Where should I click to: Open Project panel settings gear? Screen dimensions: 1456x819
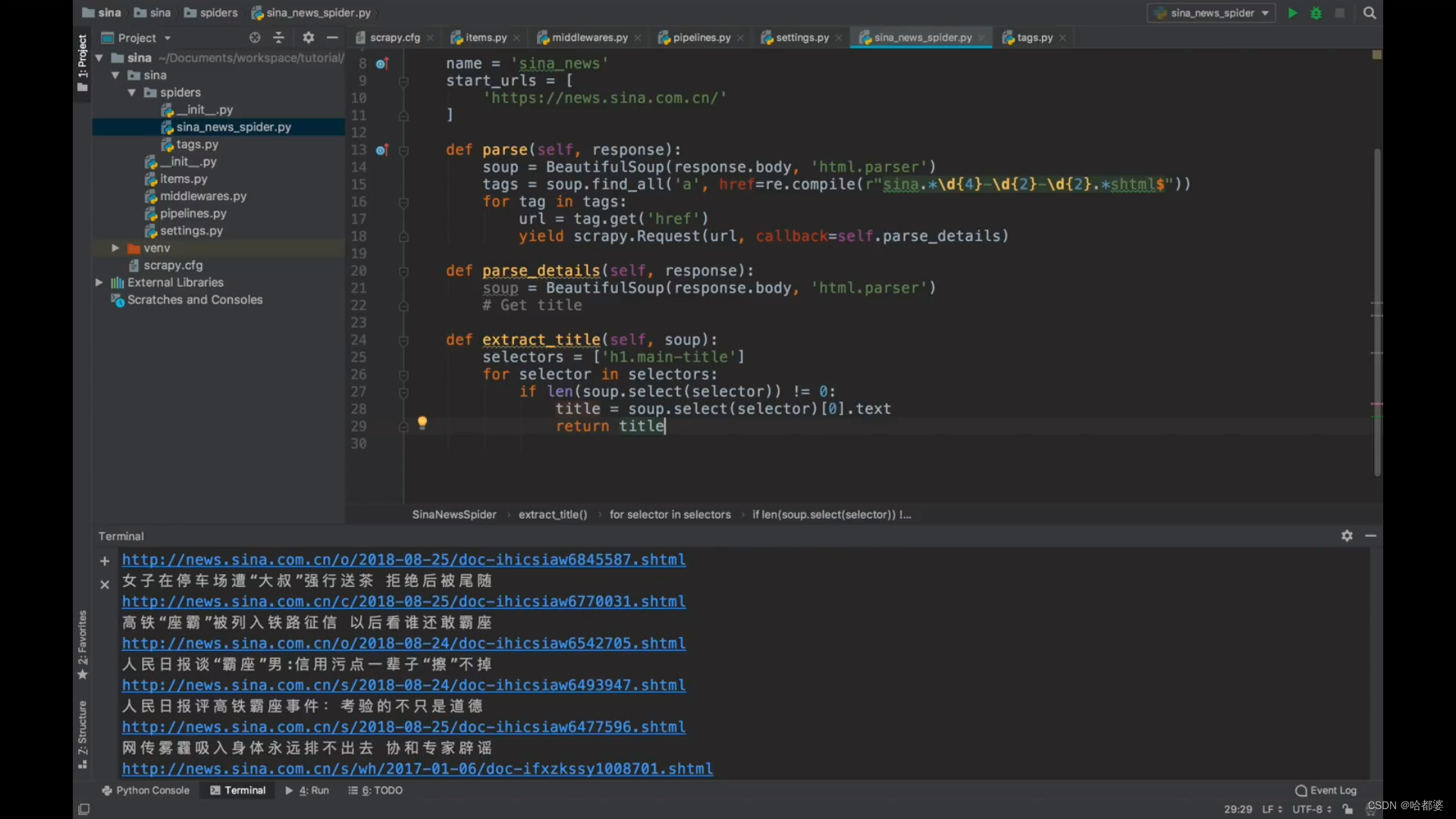tap(308, 37)
